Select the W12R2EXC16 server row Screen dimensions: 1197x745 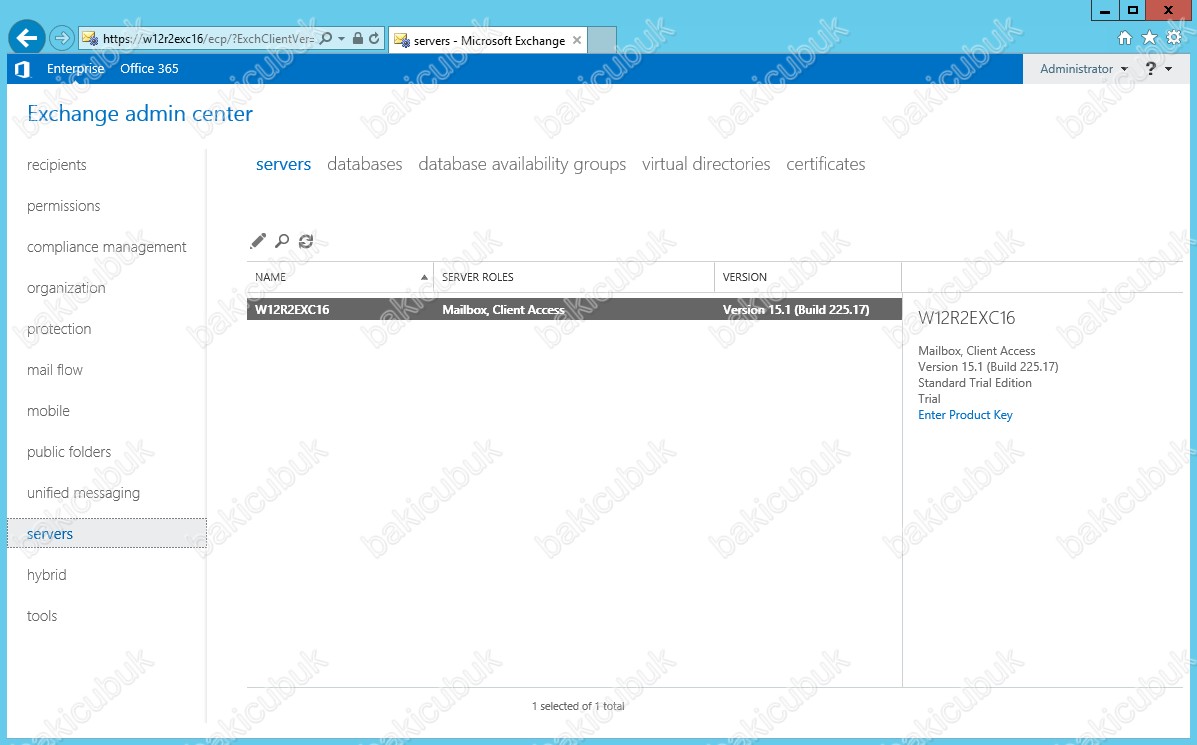click(x=574, y=309)
